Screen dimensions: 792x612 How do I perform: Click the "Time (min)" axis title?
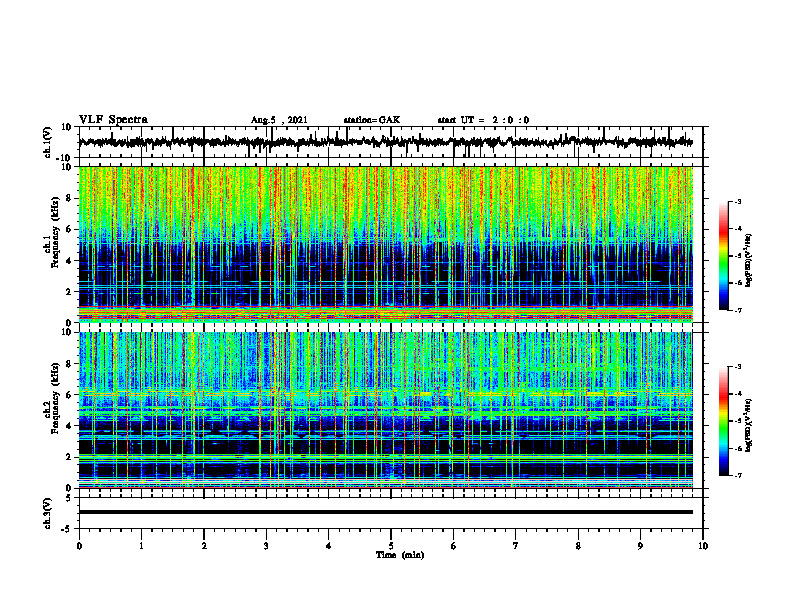[x=400, y=555]
